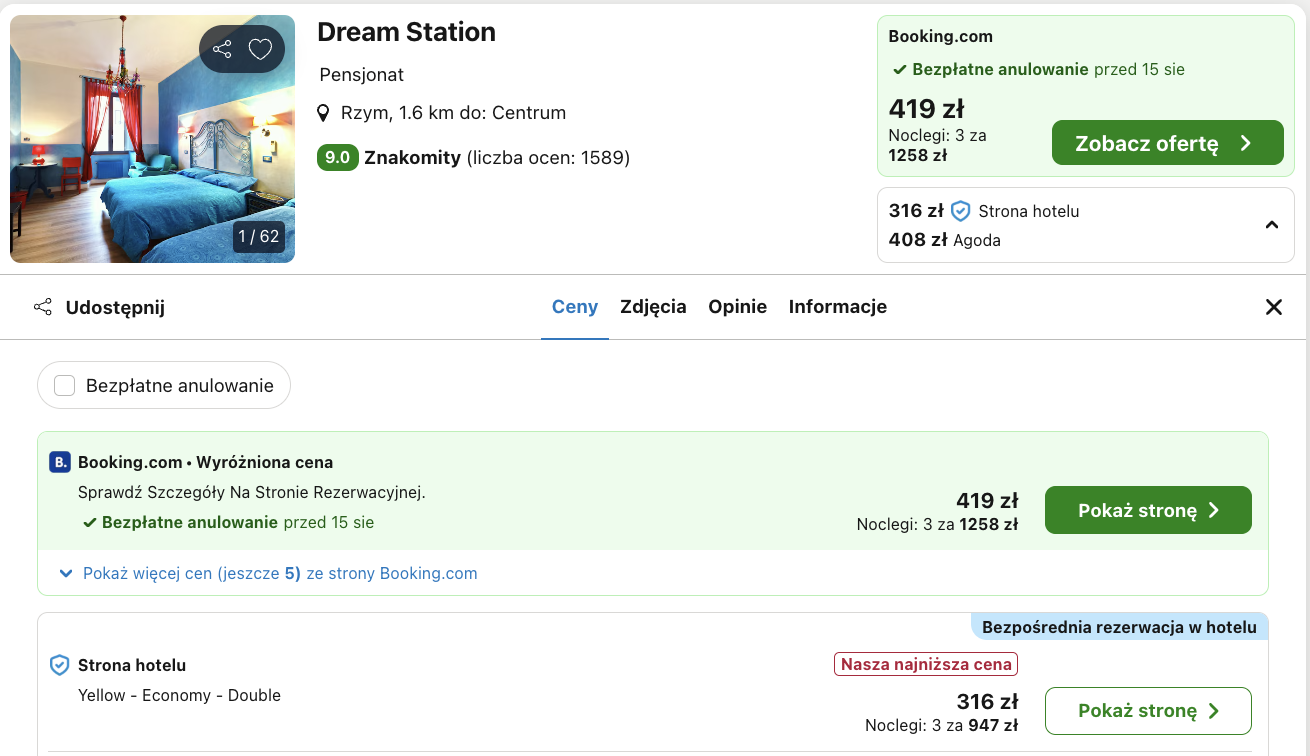
Task: Click the 408 zł Agoda price
Action: coord(945,240)
